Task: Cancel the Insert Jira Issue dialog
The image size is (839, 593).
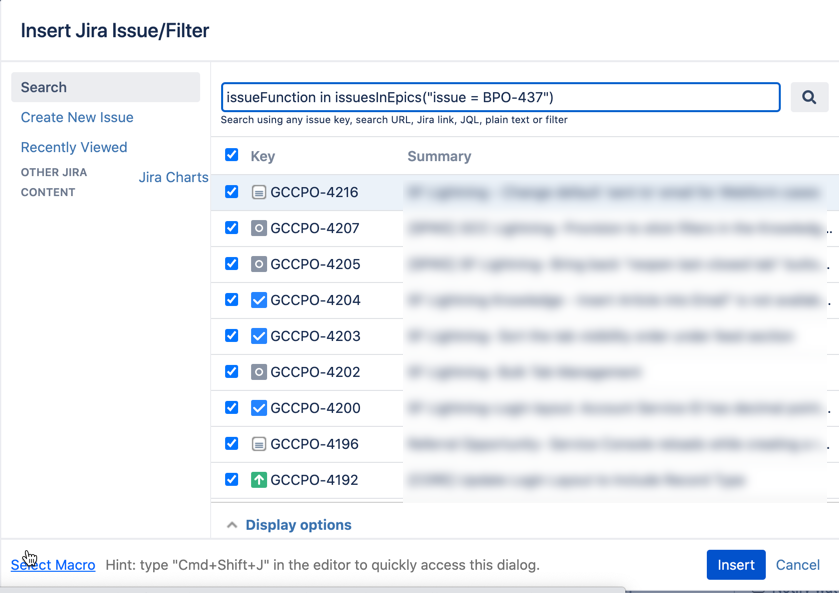Action: pyautogui.click(x=797, y=565)
